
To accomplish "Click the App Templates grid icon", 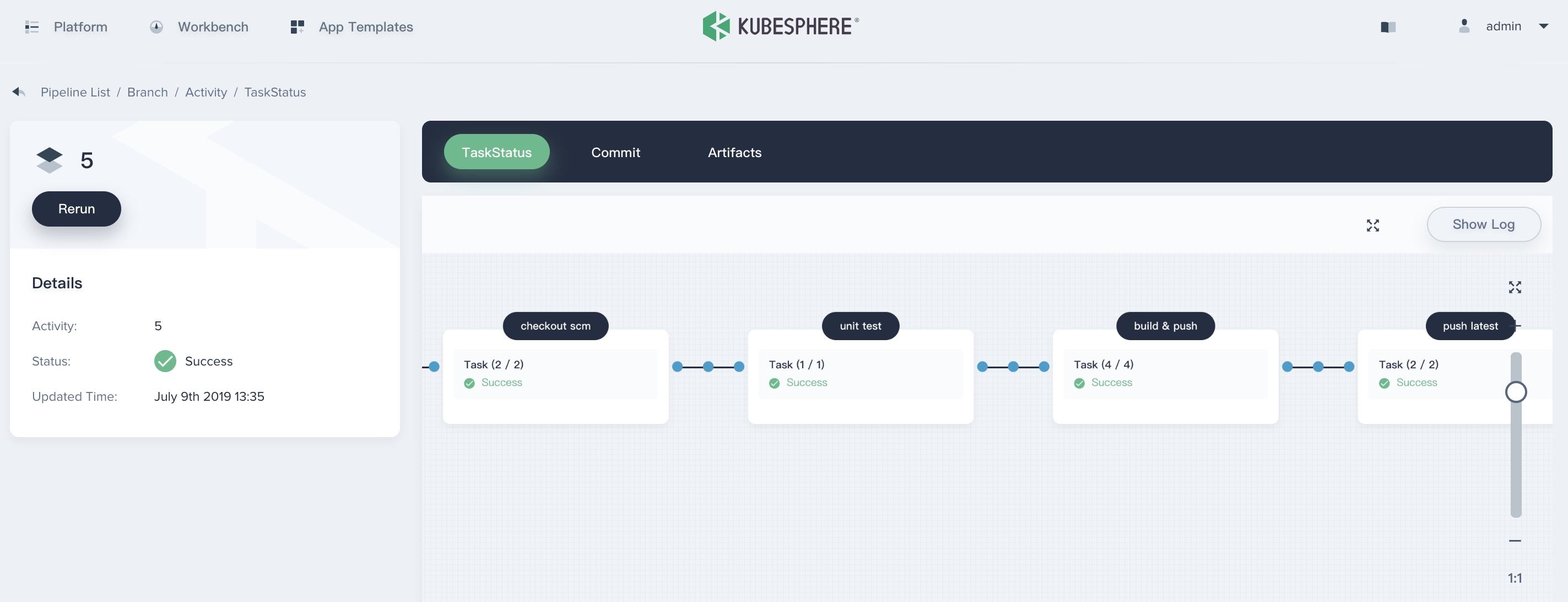I will [297, 27].
